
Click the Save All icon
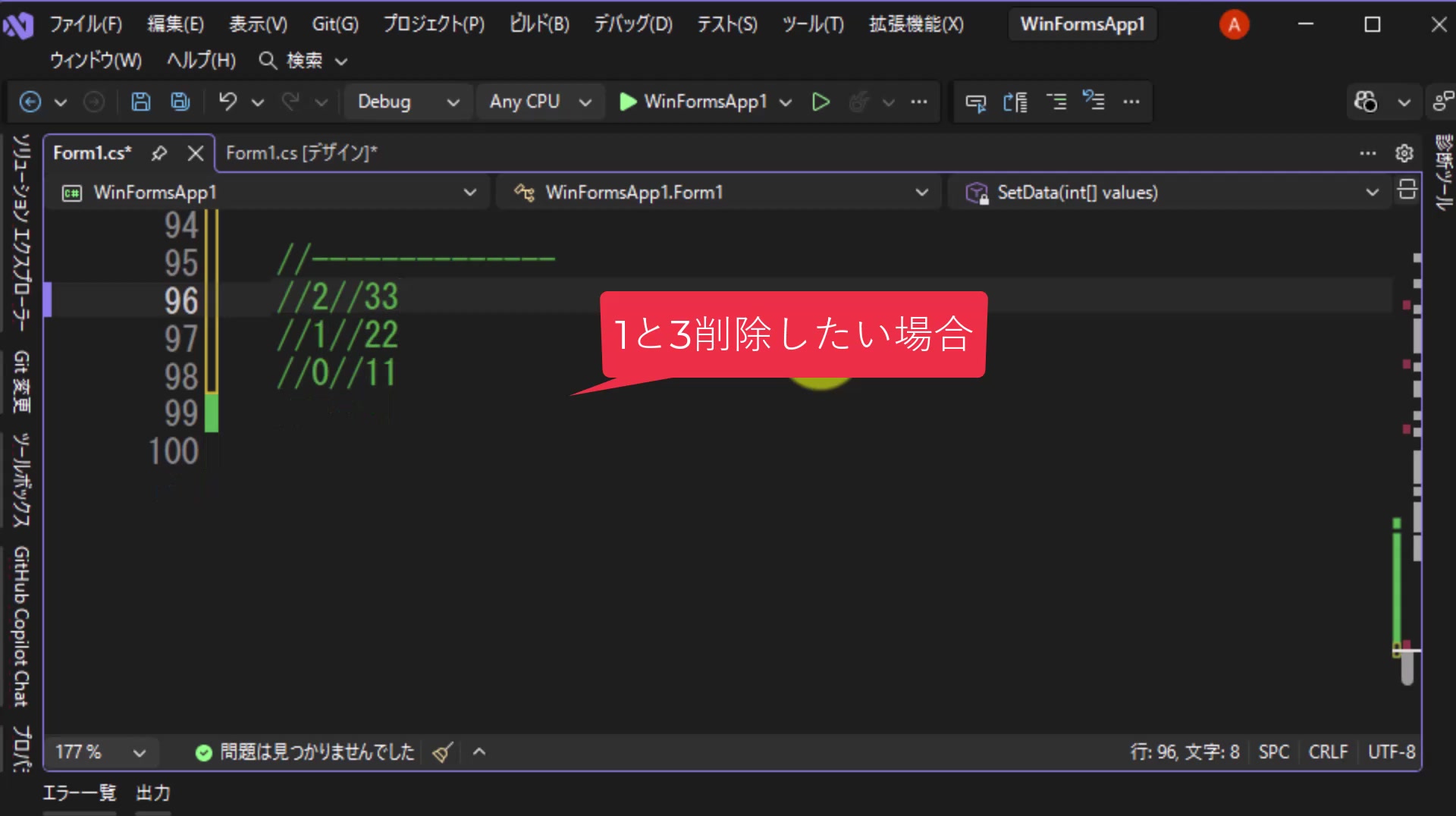click(x=180, y=102)
